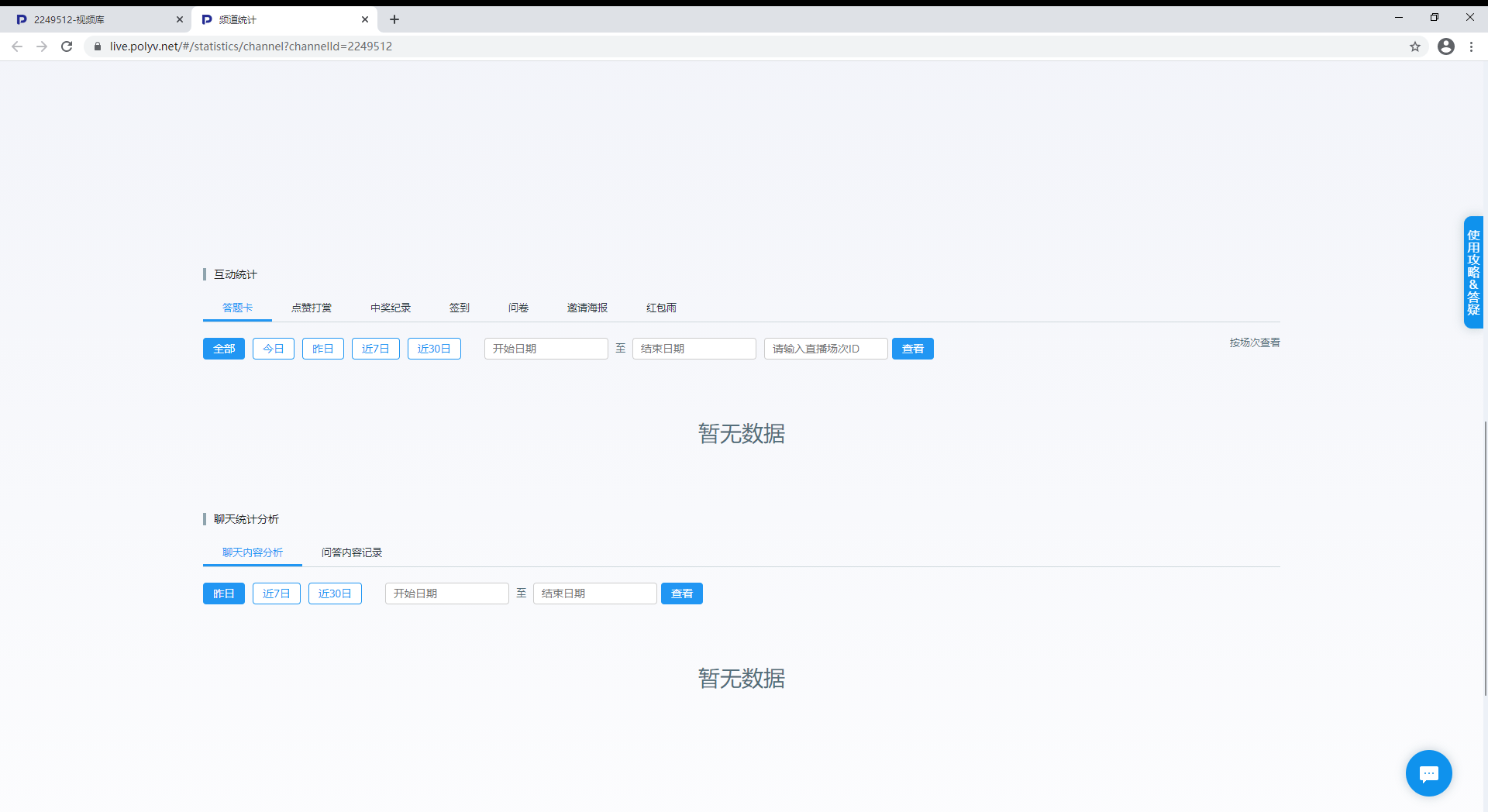
Task: Open the blue chat support bubble
Action: [1428, 772]
